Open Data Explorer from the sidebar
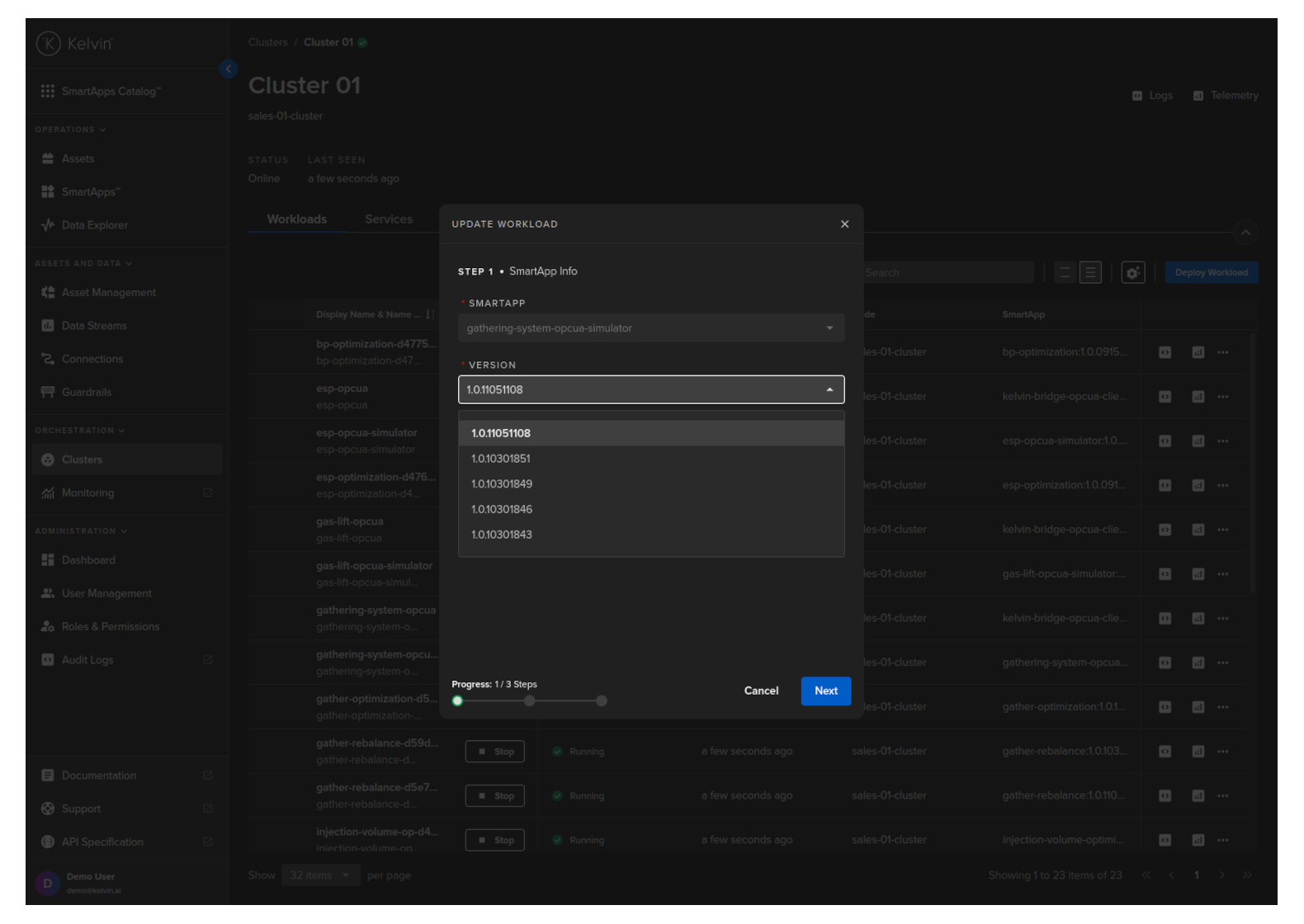This screenshot has height=924, width=1304. (x=94, y=225)
